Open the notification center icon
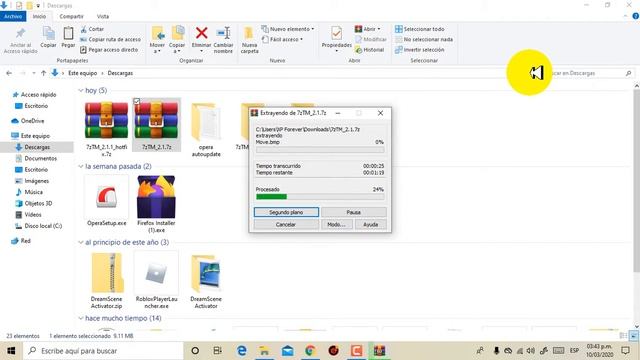 tap(626, 351)
